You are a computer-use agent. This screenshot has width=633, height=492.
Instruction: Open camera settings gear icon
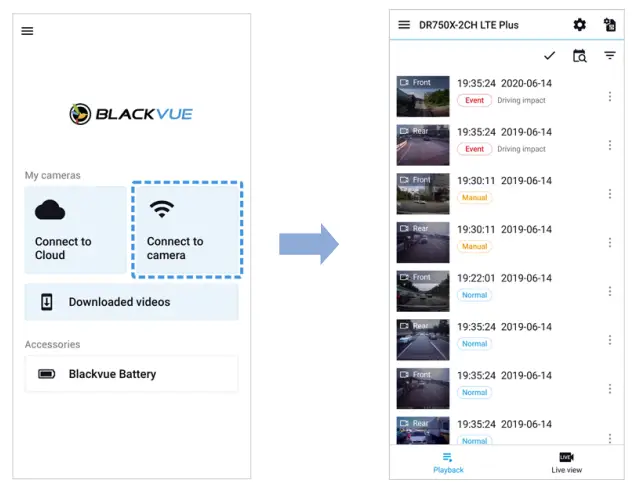coord(579,25)
